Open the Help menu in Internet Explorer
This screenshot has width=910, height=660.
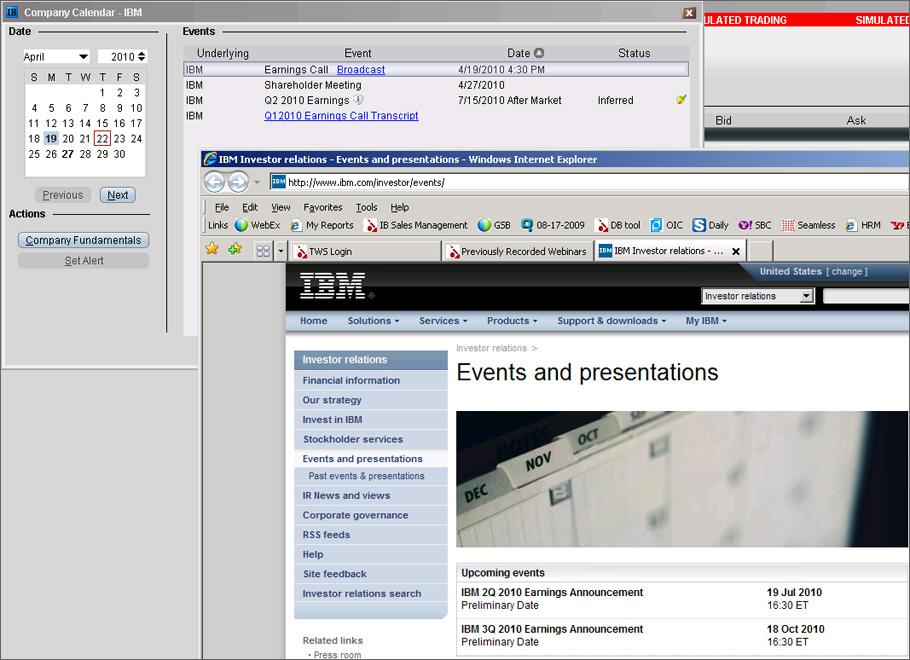(x=399, y=207)
